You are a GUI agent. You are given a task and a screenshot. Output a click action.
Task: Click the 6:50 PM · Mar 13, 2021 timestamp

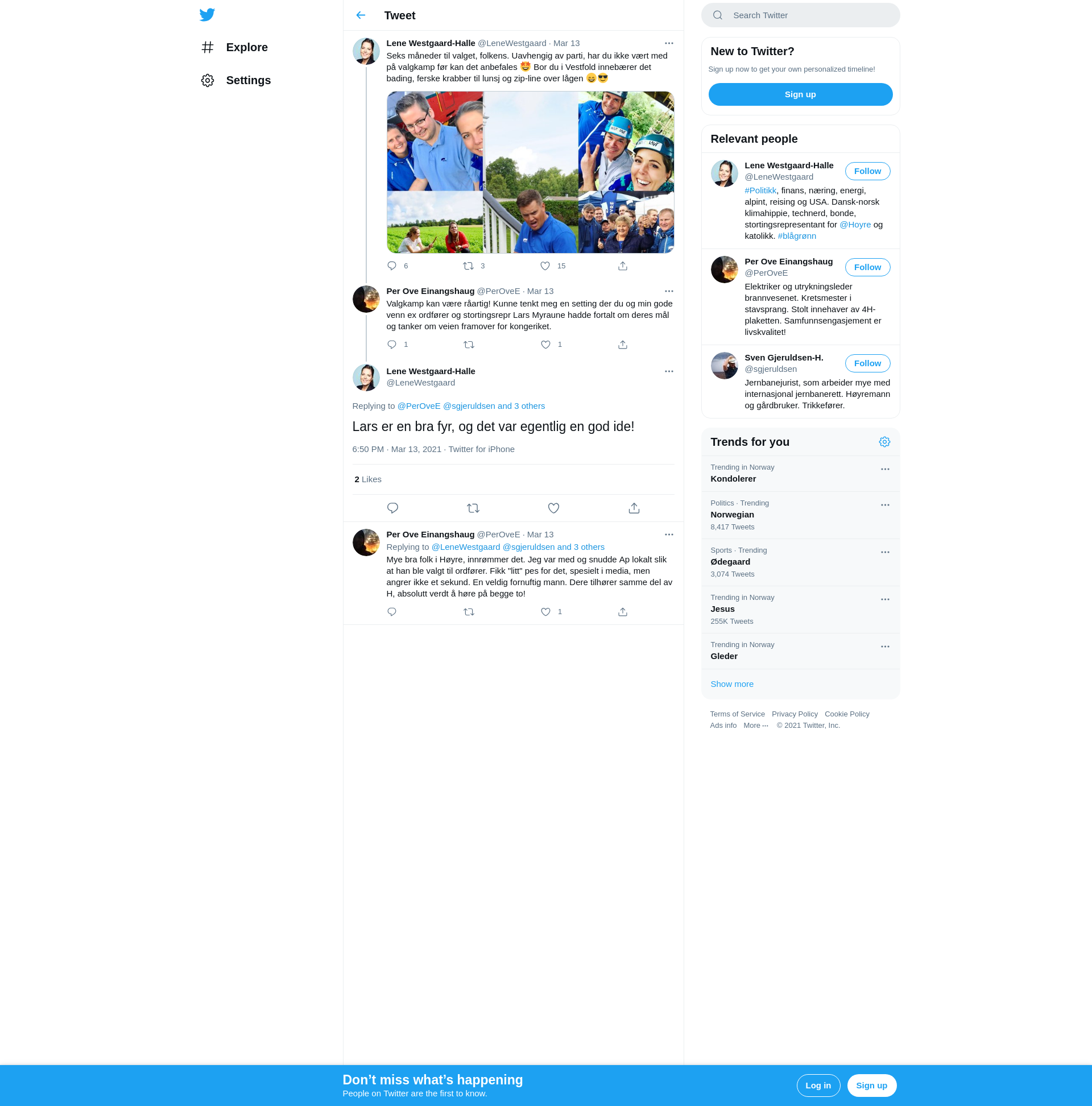[x=396, y=449]
